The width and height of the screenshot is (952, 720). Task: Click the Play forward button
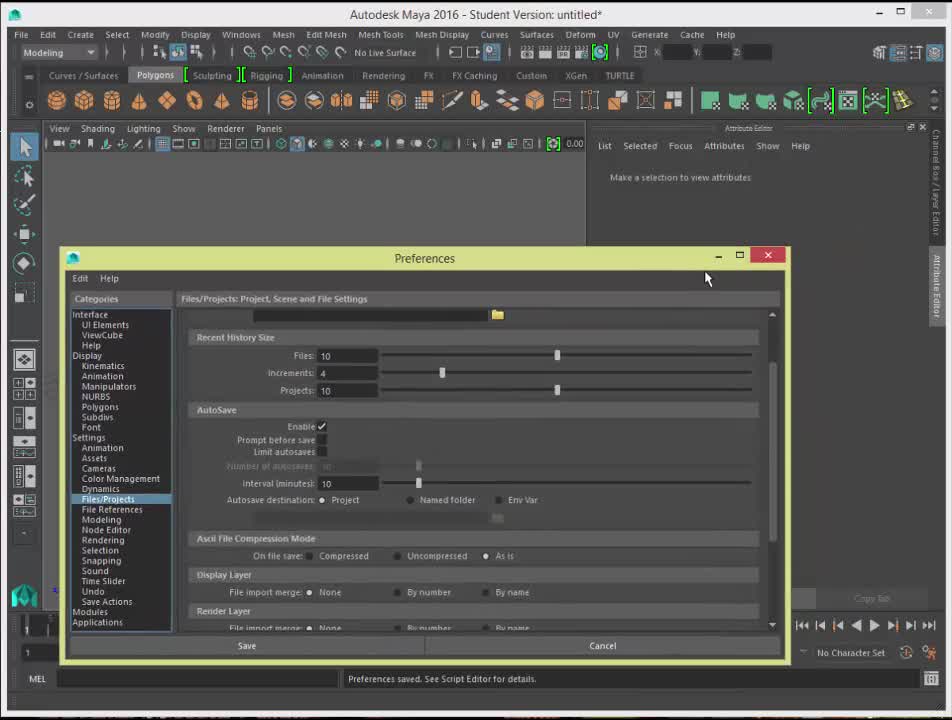click(x=874, y=625)
